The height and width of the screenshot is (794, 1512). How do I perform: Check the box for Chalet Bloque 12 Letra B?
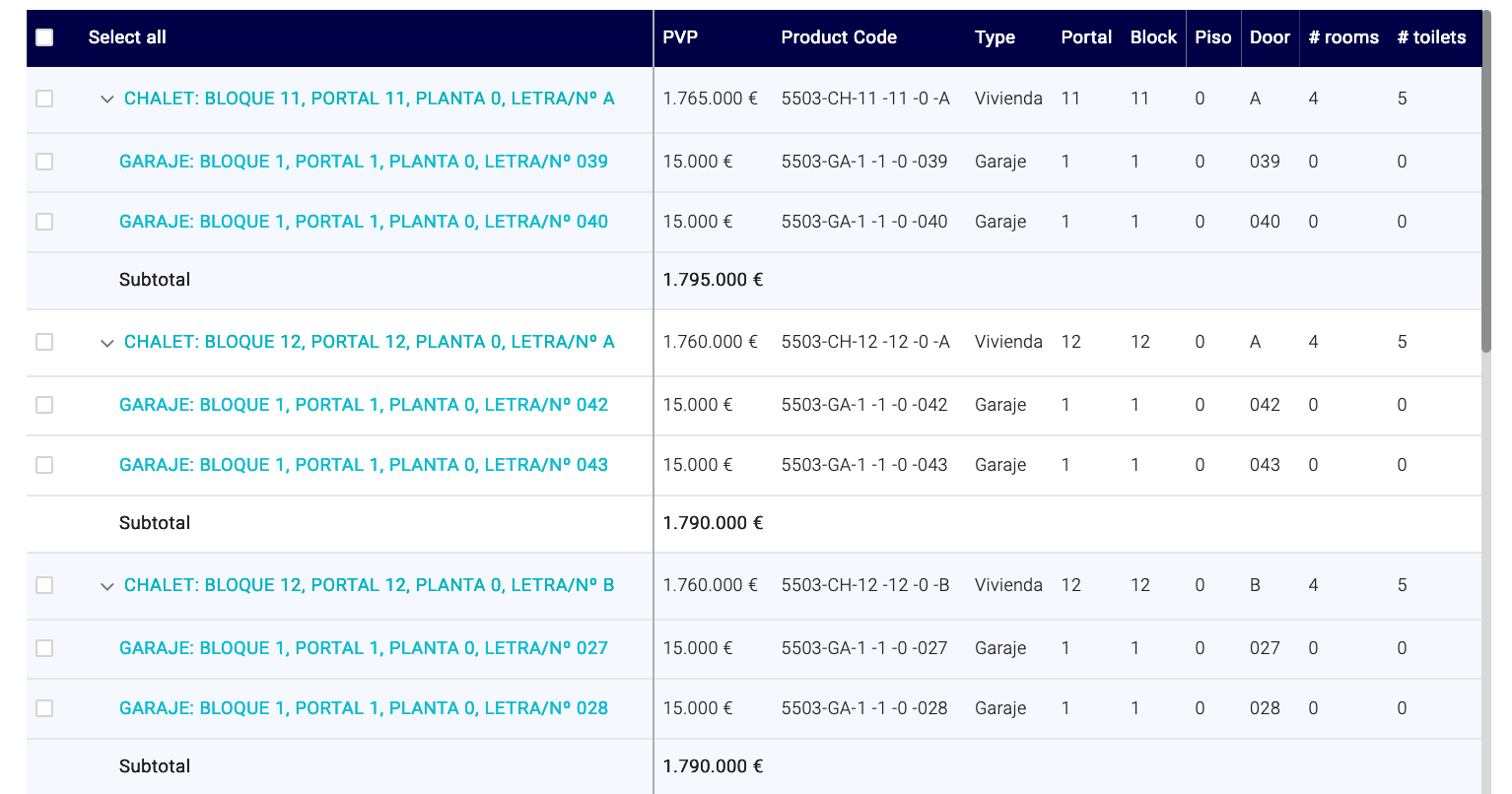pyautogui.click(x=44, y=585)
